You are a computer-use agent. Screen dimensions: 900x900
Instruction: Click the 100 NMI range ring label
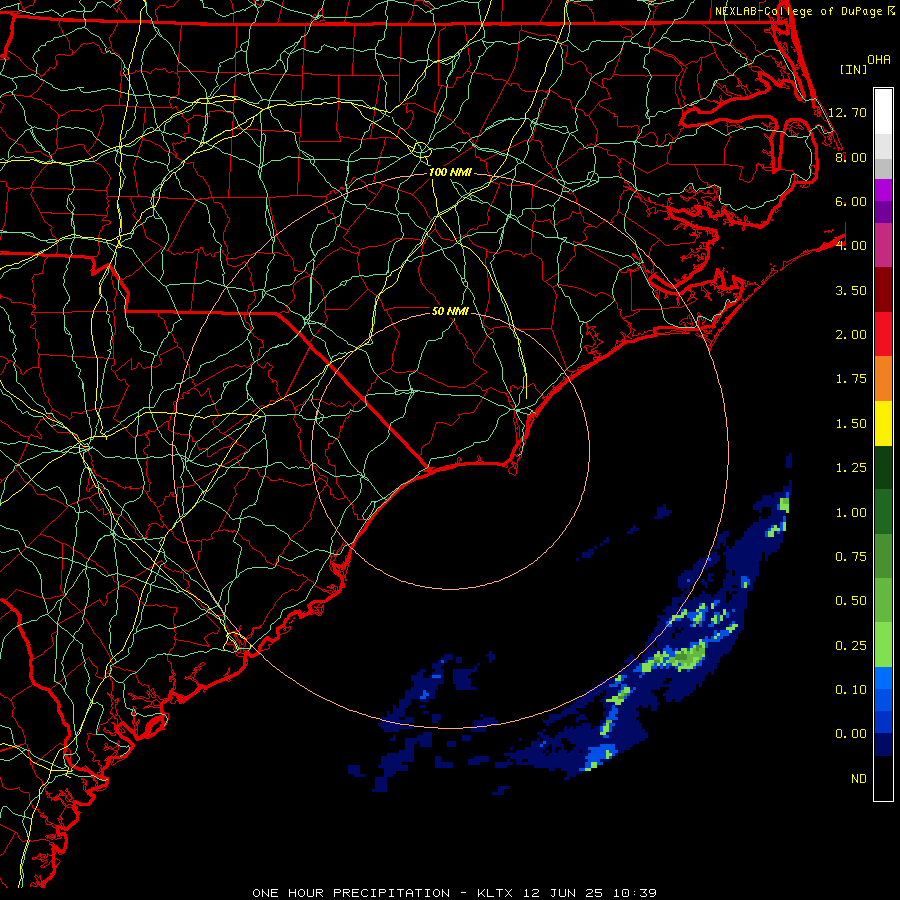point(450,172)
